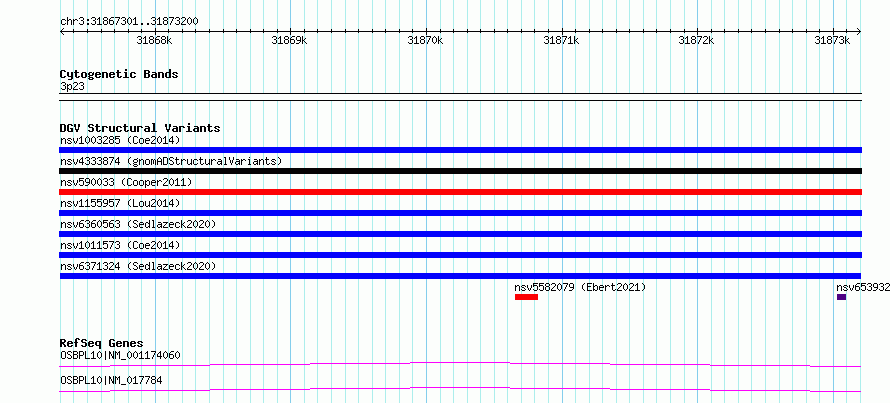Open the nsv1011573 (Coe2014) label
The image size is (890, 403).
coord(120,245)
